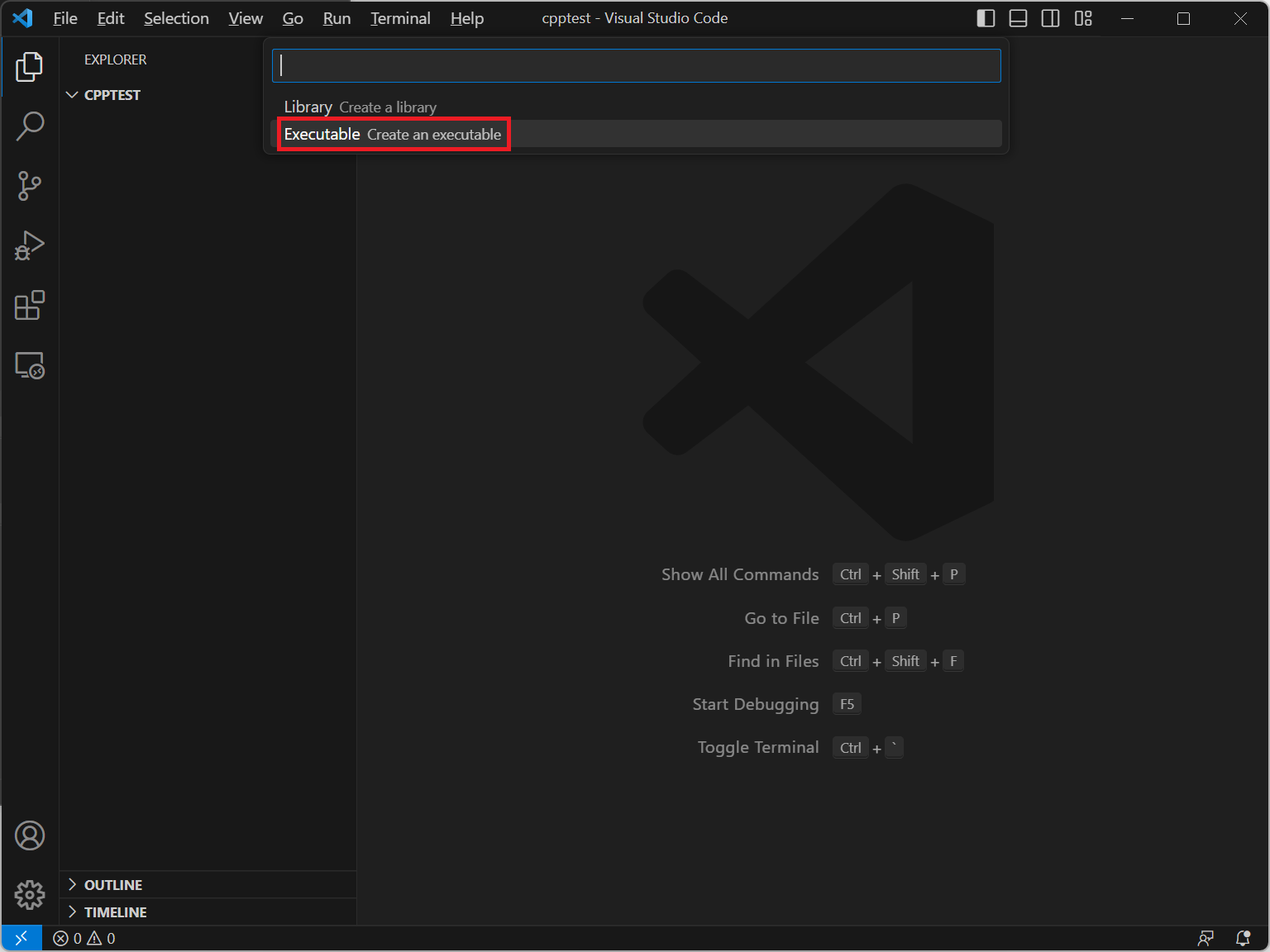Open the Explorer view in activity bar
1270x952 pixels.
pyautogui.click(x=30, y=67)
